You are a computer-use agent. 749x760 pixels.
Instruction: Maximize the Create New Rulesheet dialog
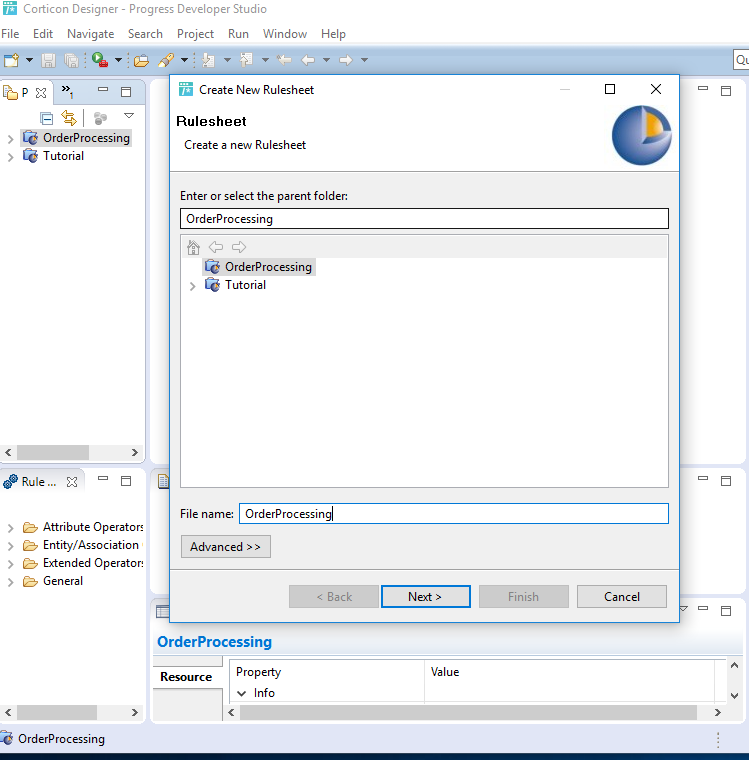click(610, 89)
